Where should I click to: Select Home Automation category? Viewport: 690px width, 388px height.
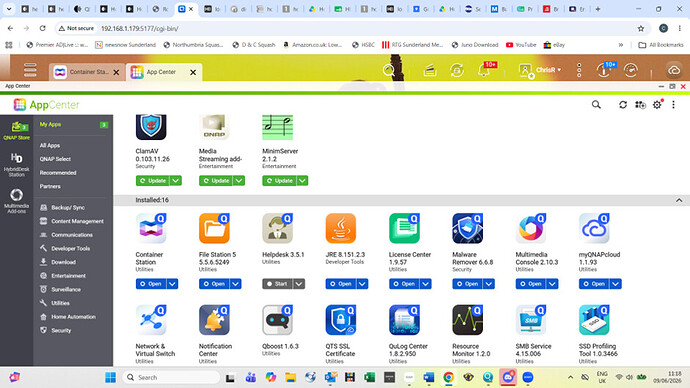click(73, 316)
